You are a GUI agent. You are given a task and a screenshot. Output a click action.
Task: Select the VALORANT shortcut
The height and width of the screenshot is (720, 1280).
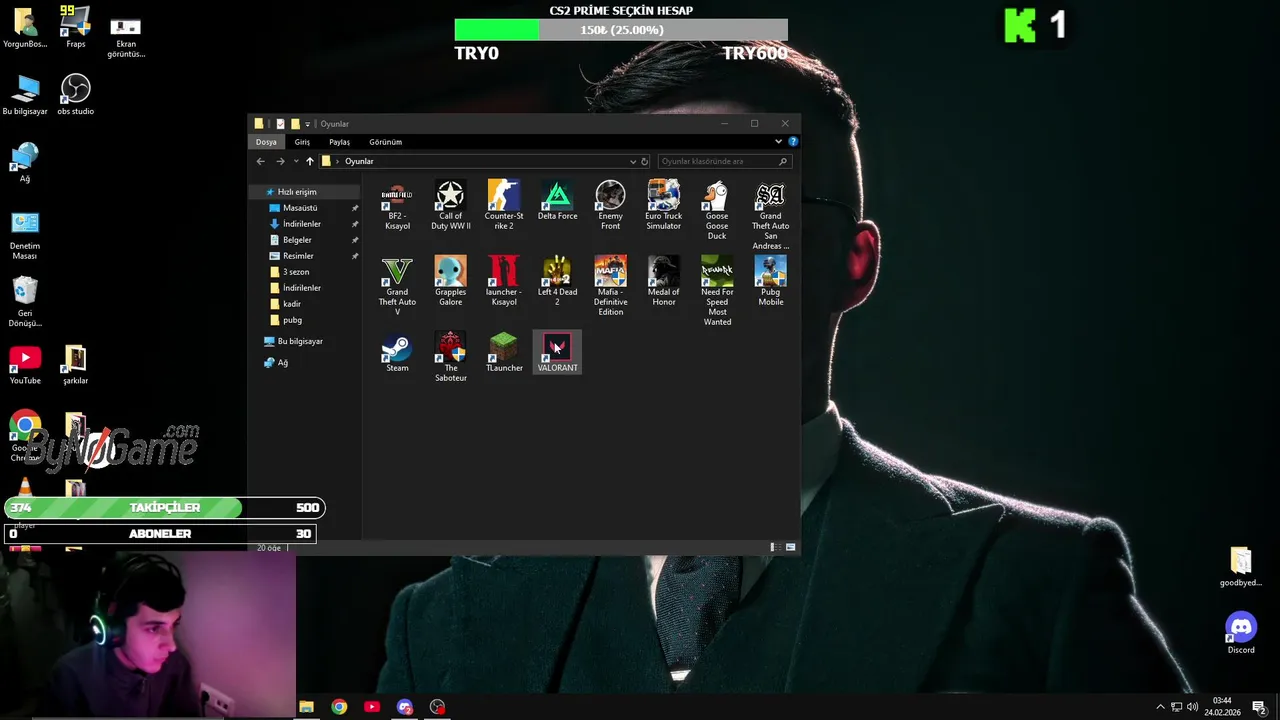click(x=557, y=353)
